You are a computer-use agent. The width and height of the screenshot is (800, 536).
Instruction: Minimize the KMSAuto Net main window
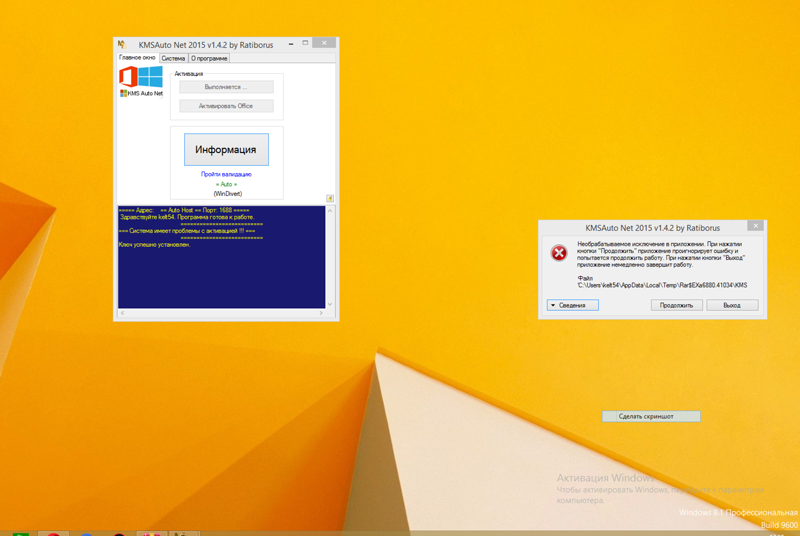pyautogui.click(x=291, y=44)
